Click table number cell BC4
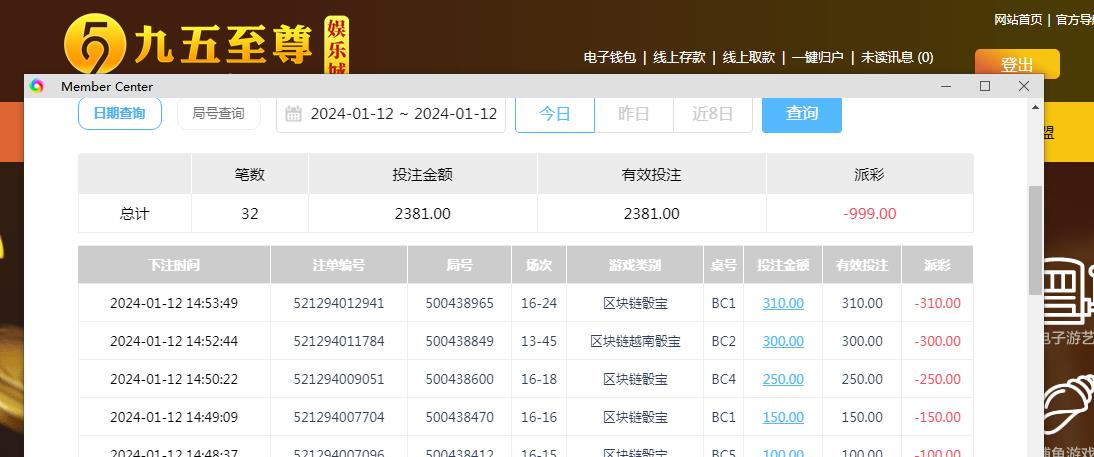 pyautogui.click(x=724, y=380)
